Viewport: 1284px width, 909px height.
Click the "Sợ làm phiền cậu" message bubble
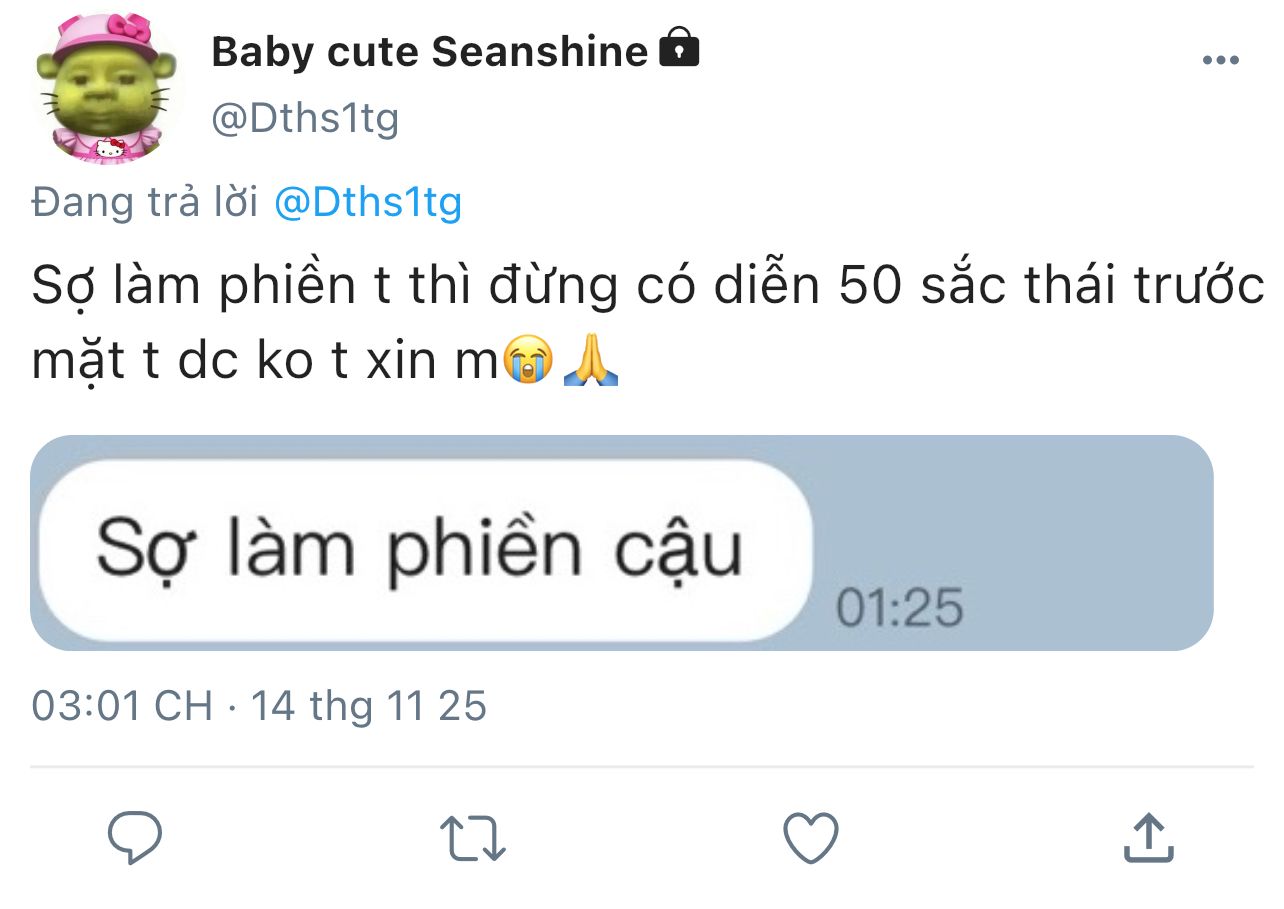click(x=420, y=550)
